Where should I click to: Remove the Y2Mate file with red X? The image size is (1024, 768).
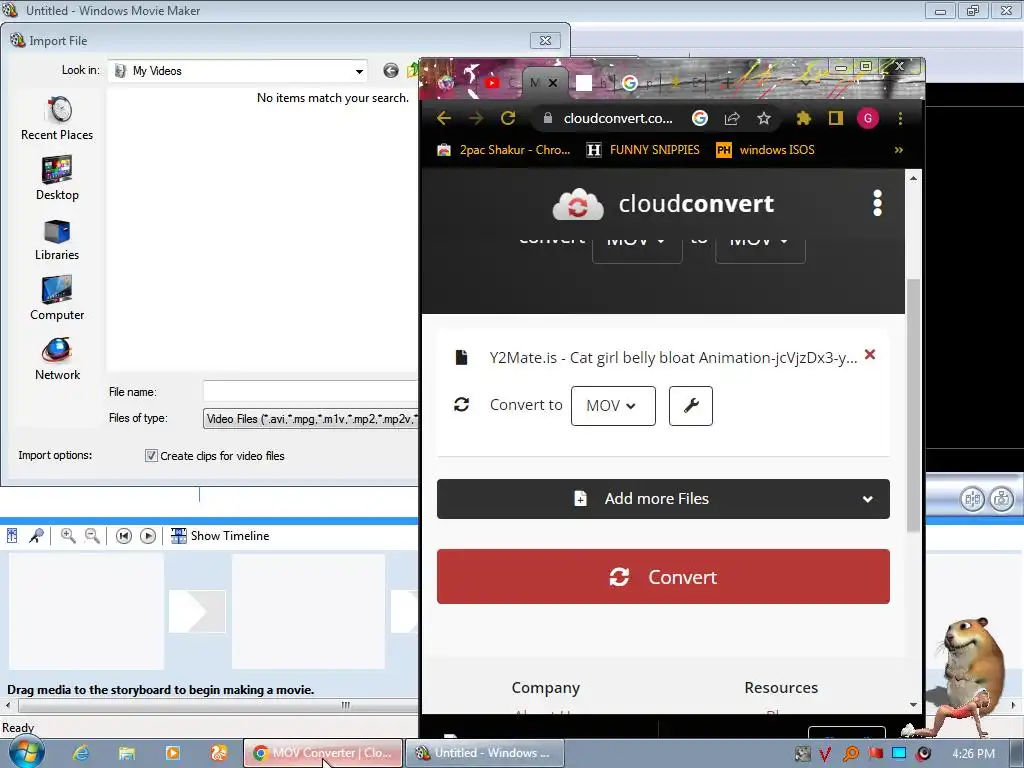[870, 355]
